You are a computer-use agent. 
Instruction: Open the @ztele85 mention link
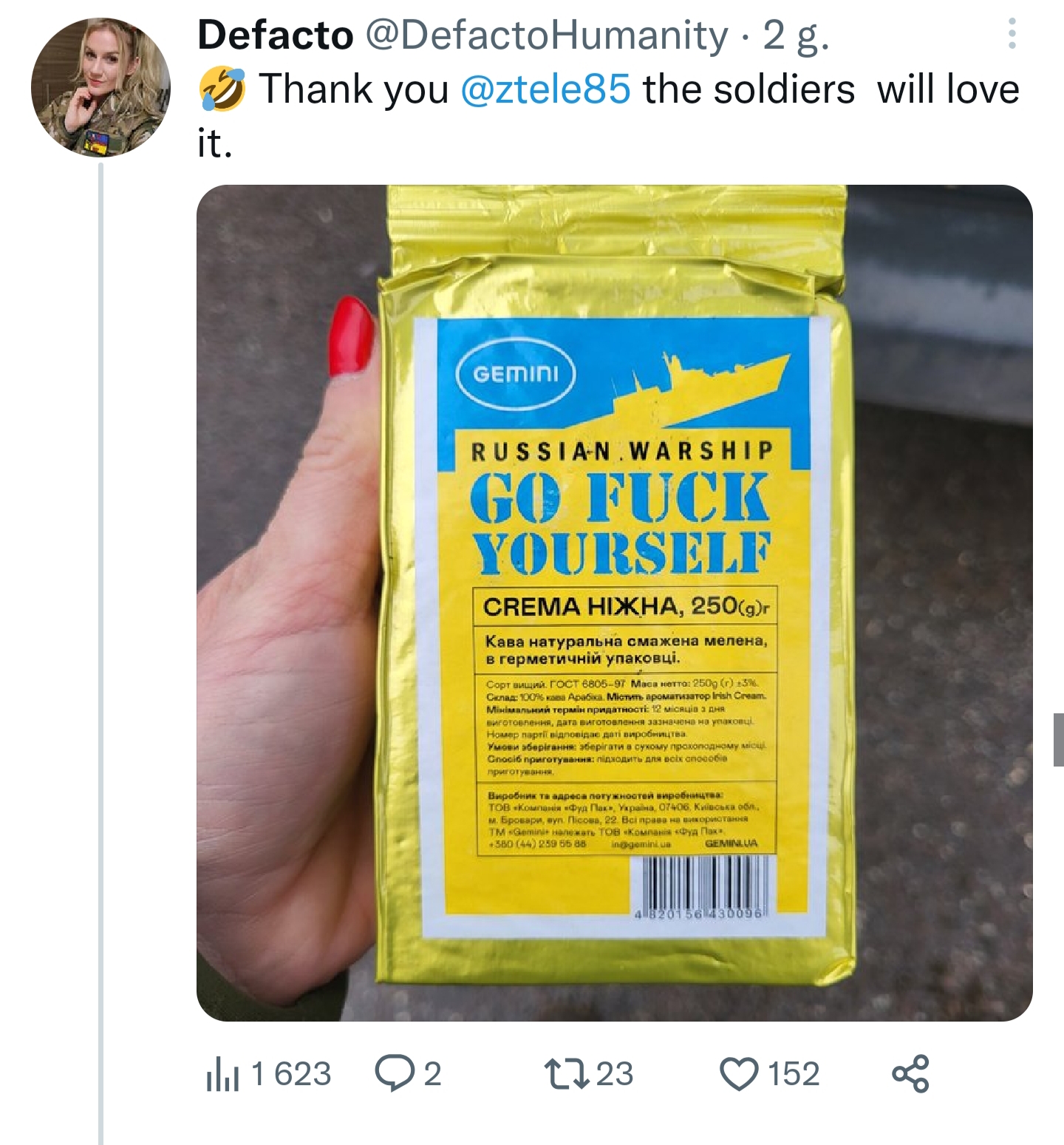[x=545, y=89]
